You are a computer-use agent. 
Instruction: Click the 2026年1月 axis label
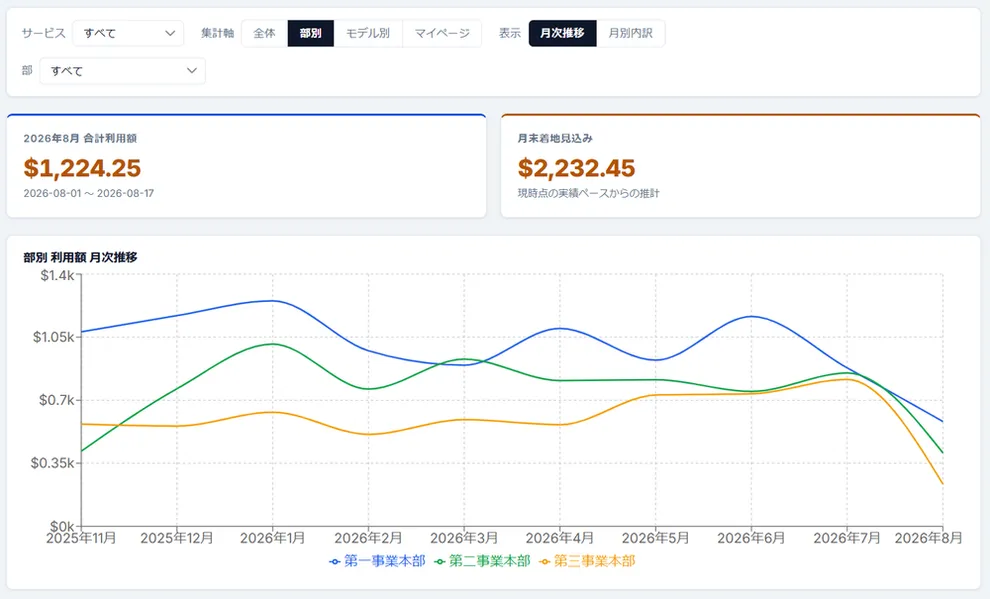pos(273,538)
